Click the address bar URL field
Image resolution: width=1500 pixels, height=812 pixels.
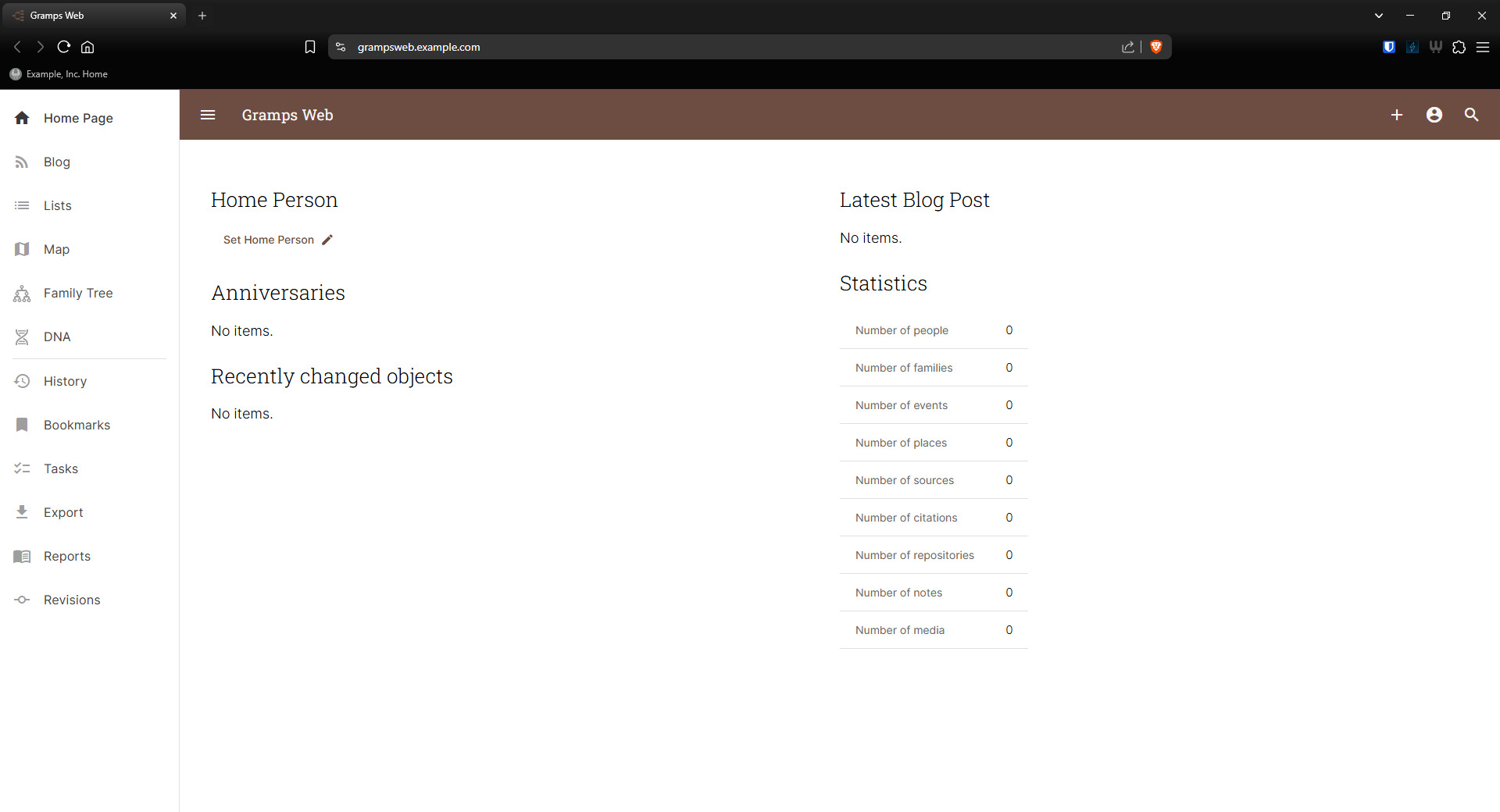click(x=703, y=47)
